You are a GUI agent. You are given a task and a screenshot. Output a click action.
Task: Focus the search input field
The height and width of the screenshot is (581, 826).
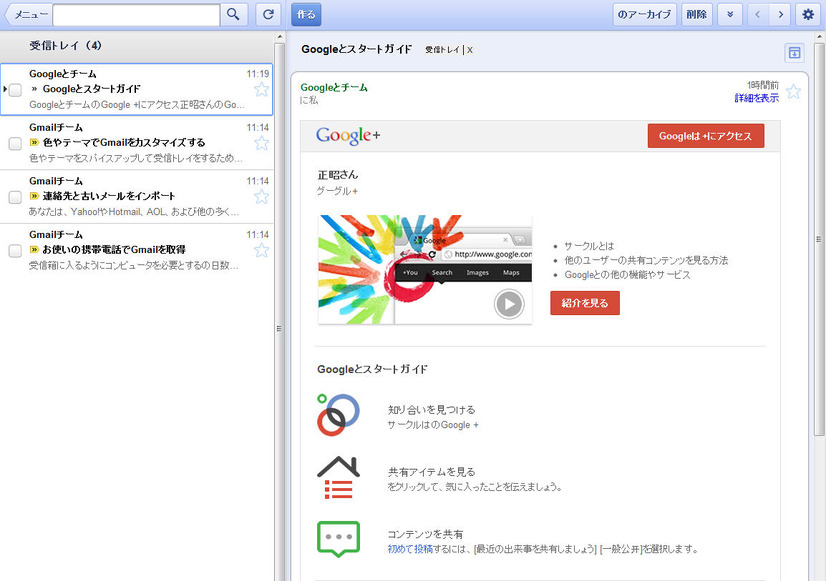click(x=136, y=15)
